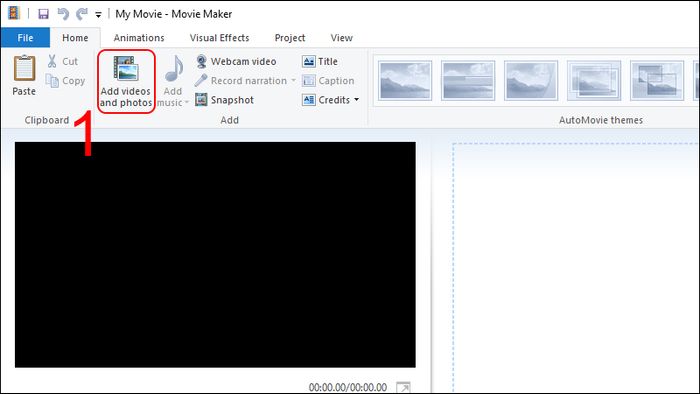Click the Add music note icon
This screenshot has height=394, width=700.
point(173,70)
